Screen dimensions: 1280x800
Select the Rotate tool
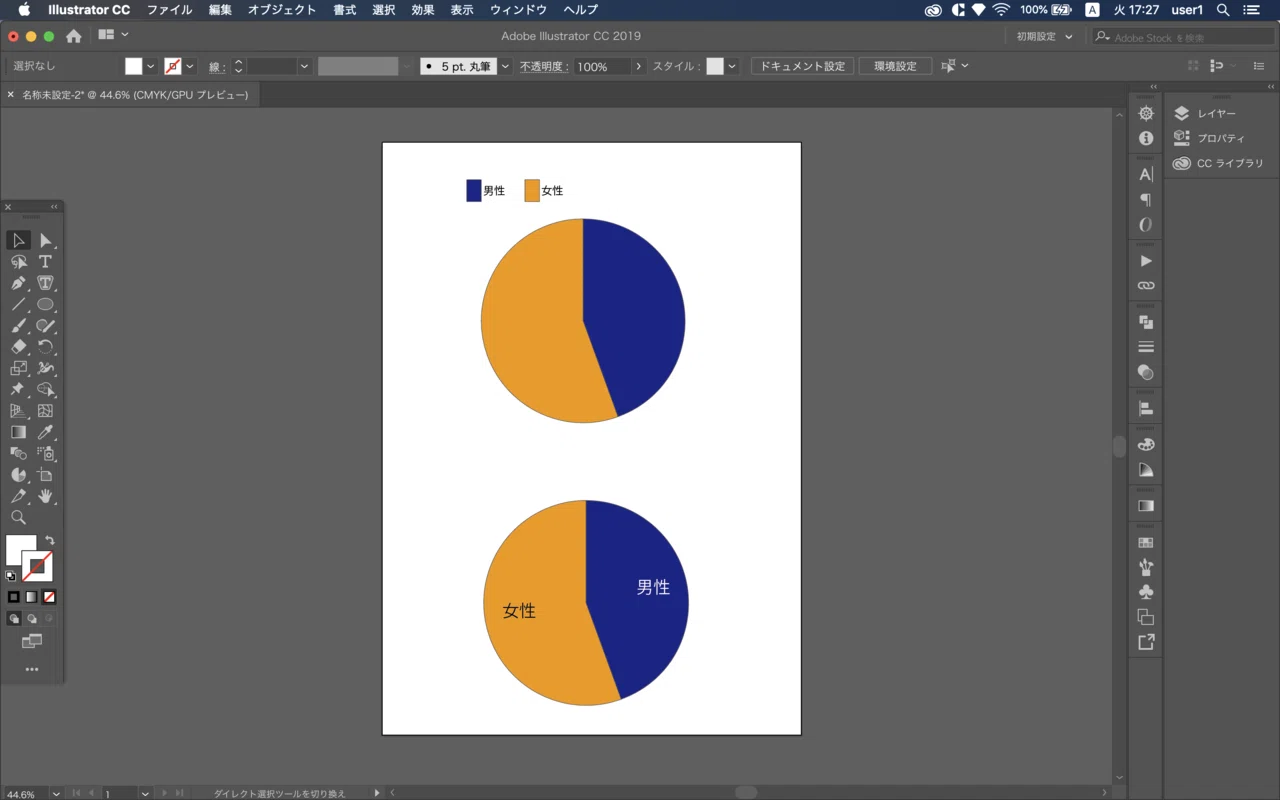pyautogui.click(x=45, y=347)
